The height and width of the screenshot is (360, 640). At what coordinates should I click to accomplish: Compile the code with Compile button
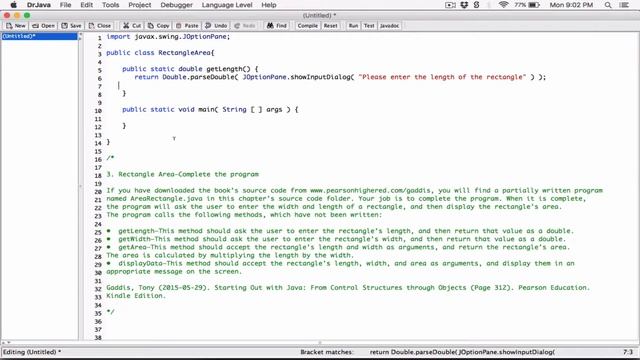coord(307,26)
